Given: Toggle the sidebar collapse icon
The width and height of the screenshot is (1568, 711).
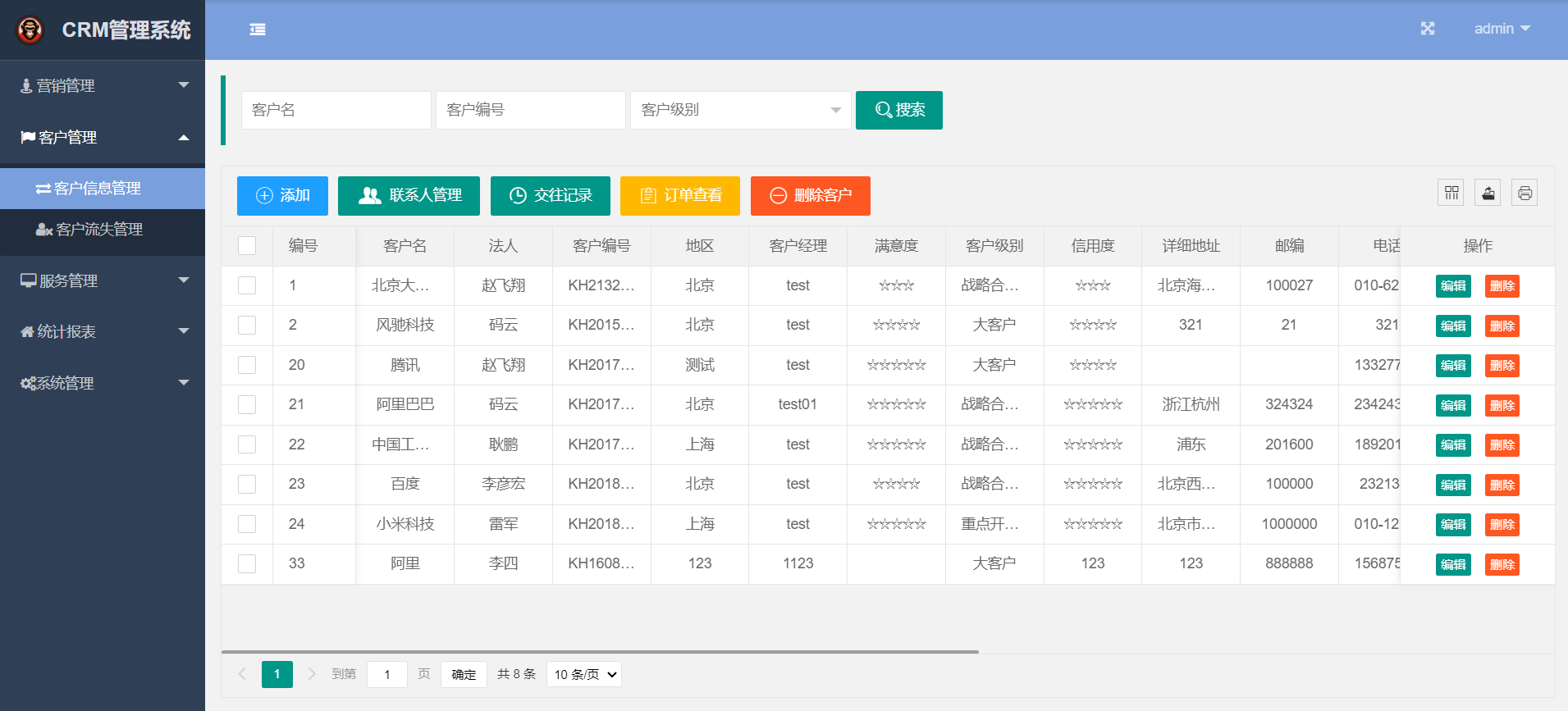Looking at the screenshot, I should pos(258,30).
